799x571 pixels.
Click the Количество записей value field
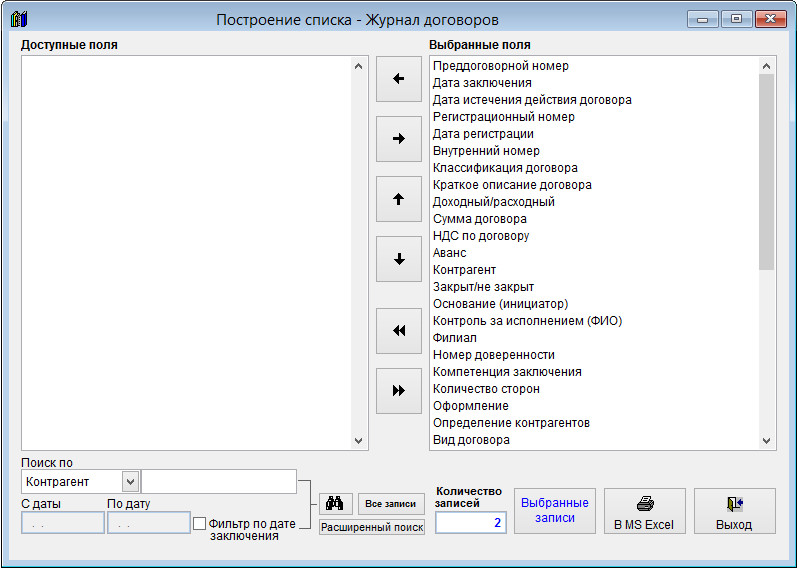(470, 523)
